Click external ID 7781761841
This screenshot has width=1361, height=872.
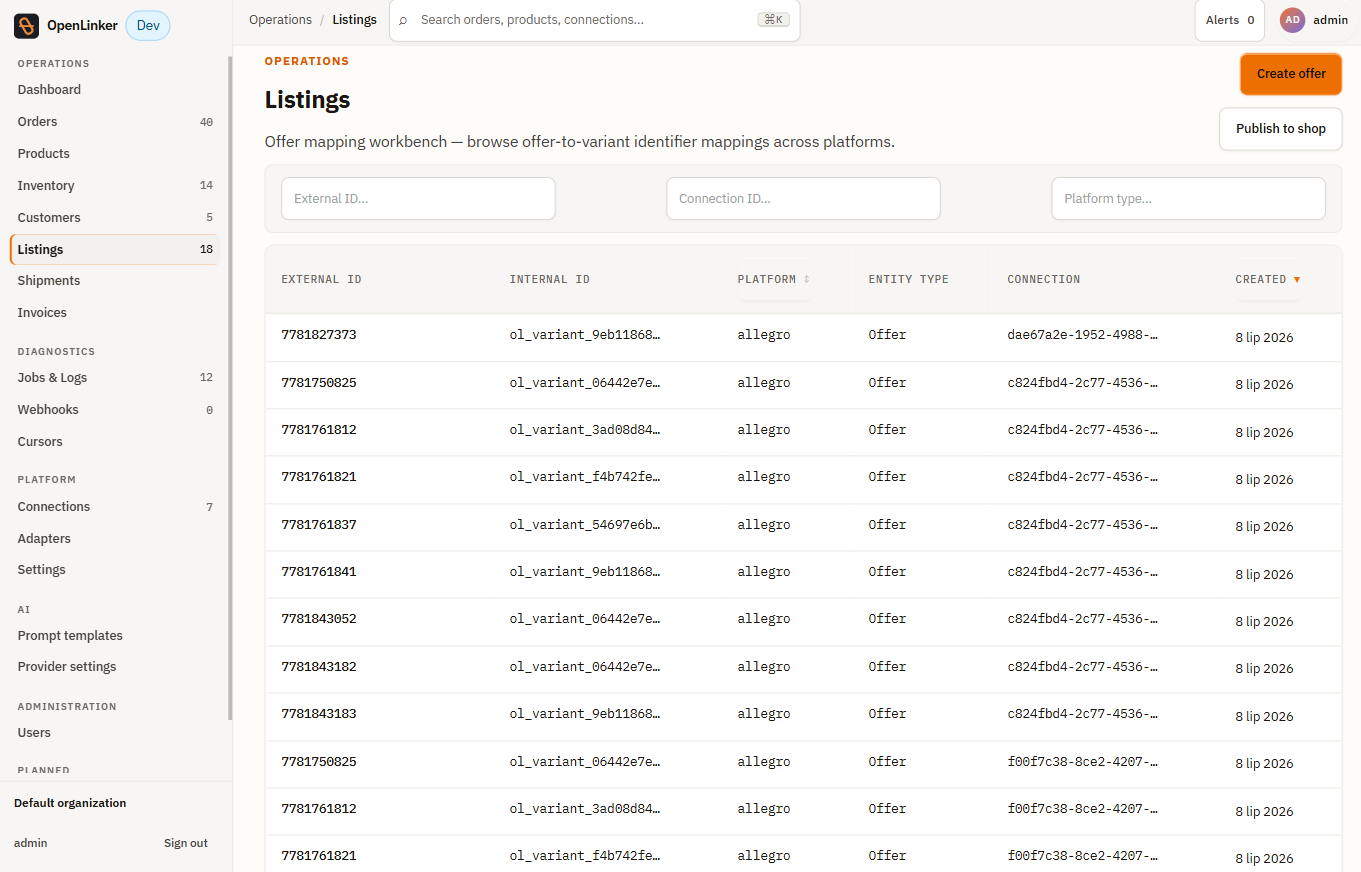(318, 572)
